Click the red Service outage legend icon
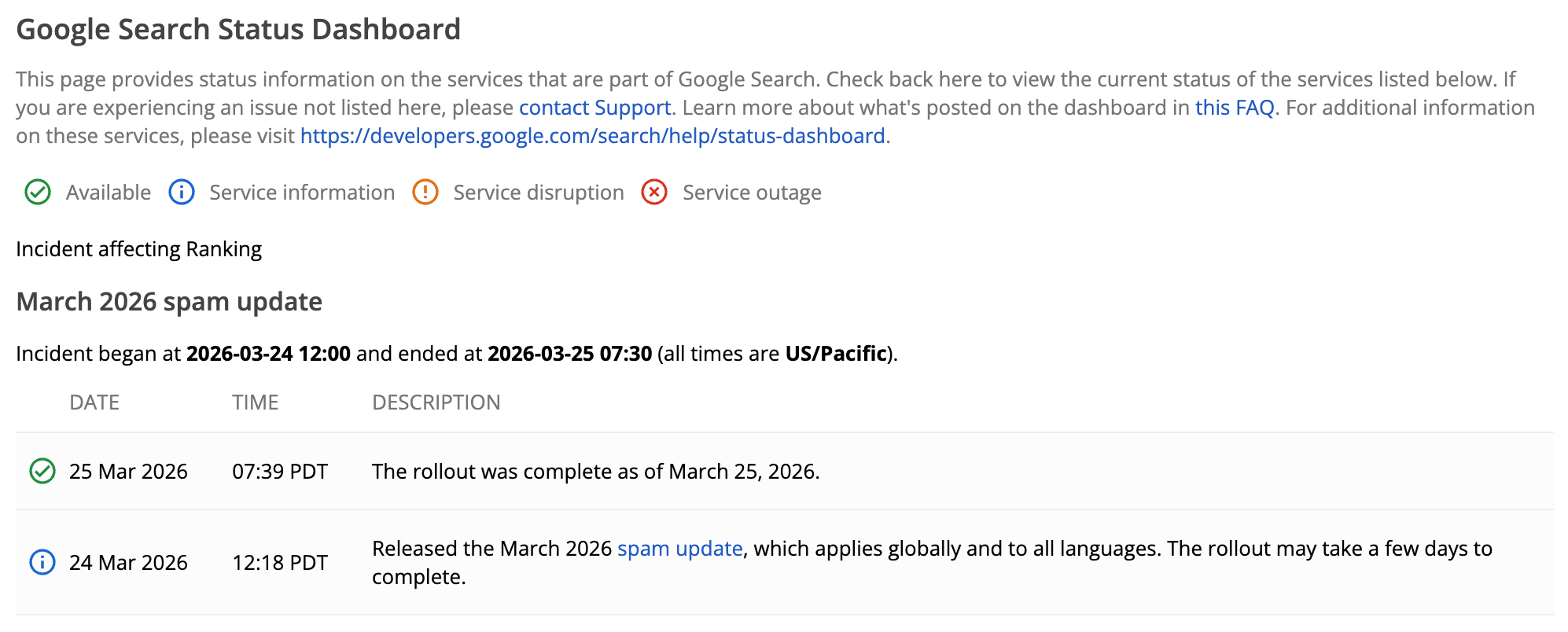The width and height of the screenshot is (1568, 632). click(x=654, y=193)
